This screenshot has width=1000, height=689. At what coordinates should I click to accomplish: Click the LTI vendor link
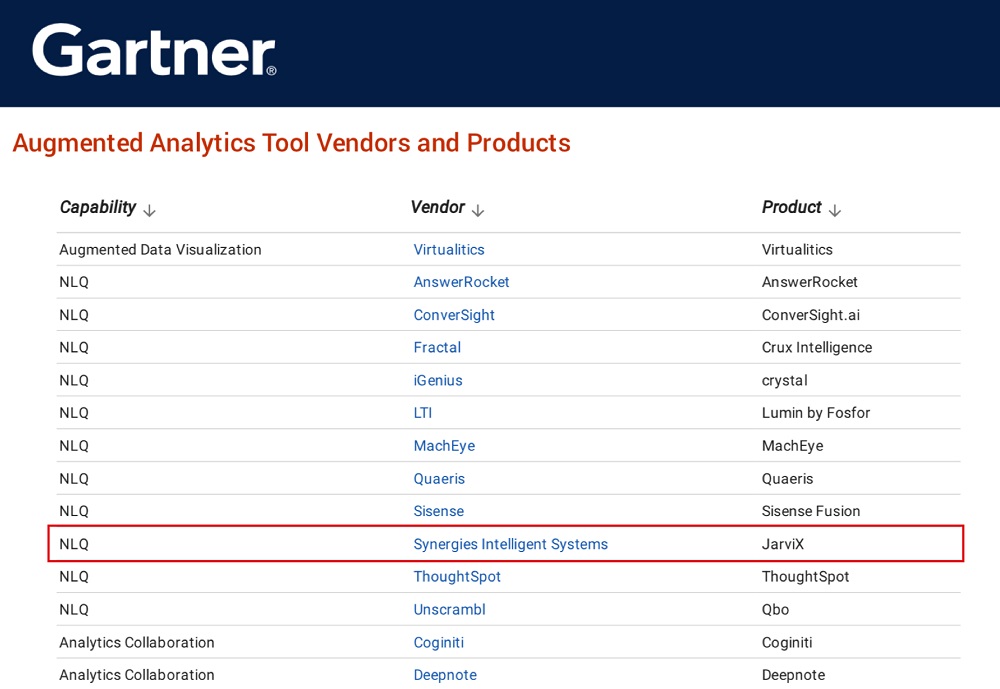point(423,413)
